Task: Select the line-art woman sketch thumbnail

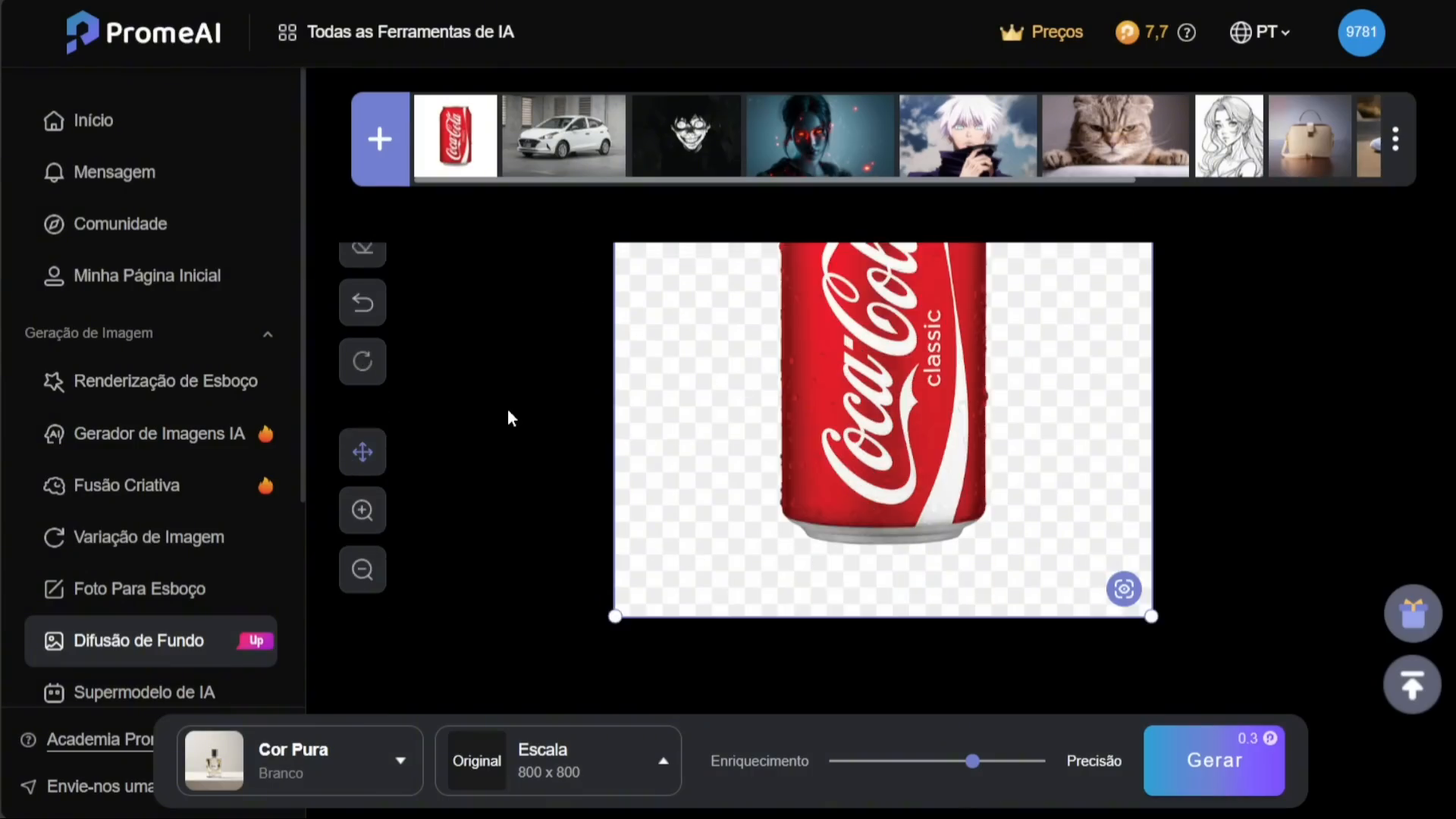Action: point(1229,136)
